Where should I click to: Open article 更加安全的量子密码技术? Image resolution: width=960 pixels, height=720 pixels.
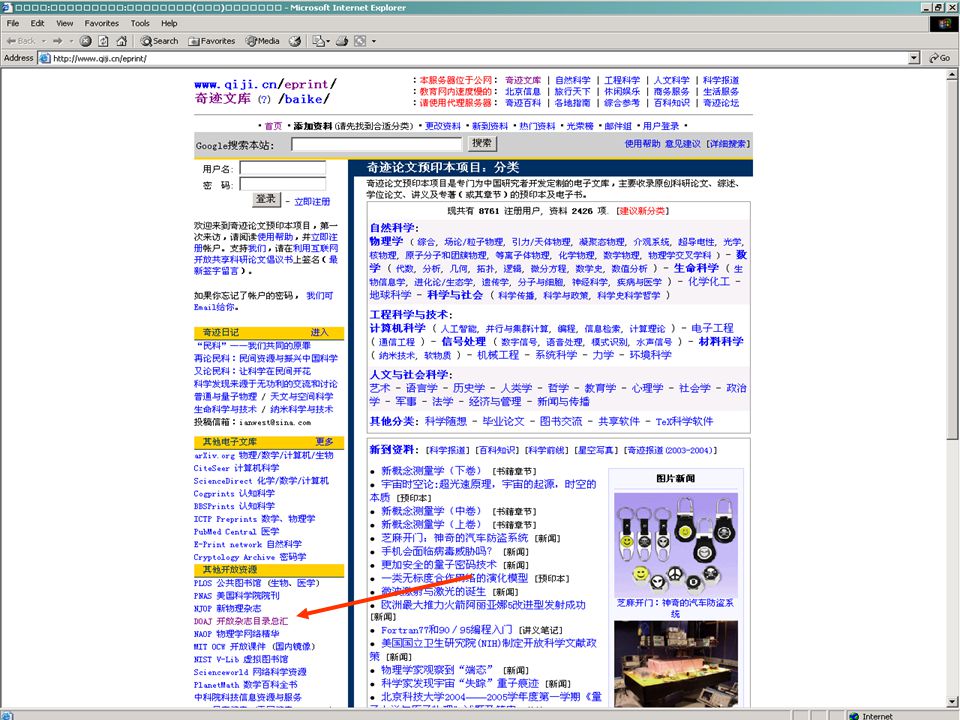(439, 564)
